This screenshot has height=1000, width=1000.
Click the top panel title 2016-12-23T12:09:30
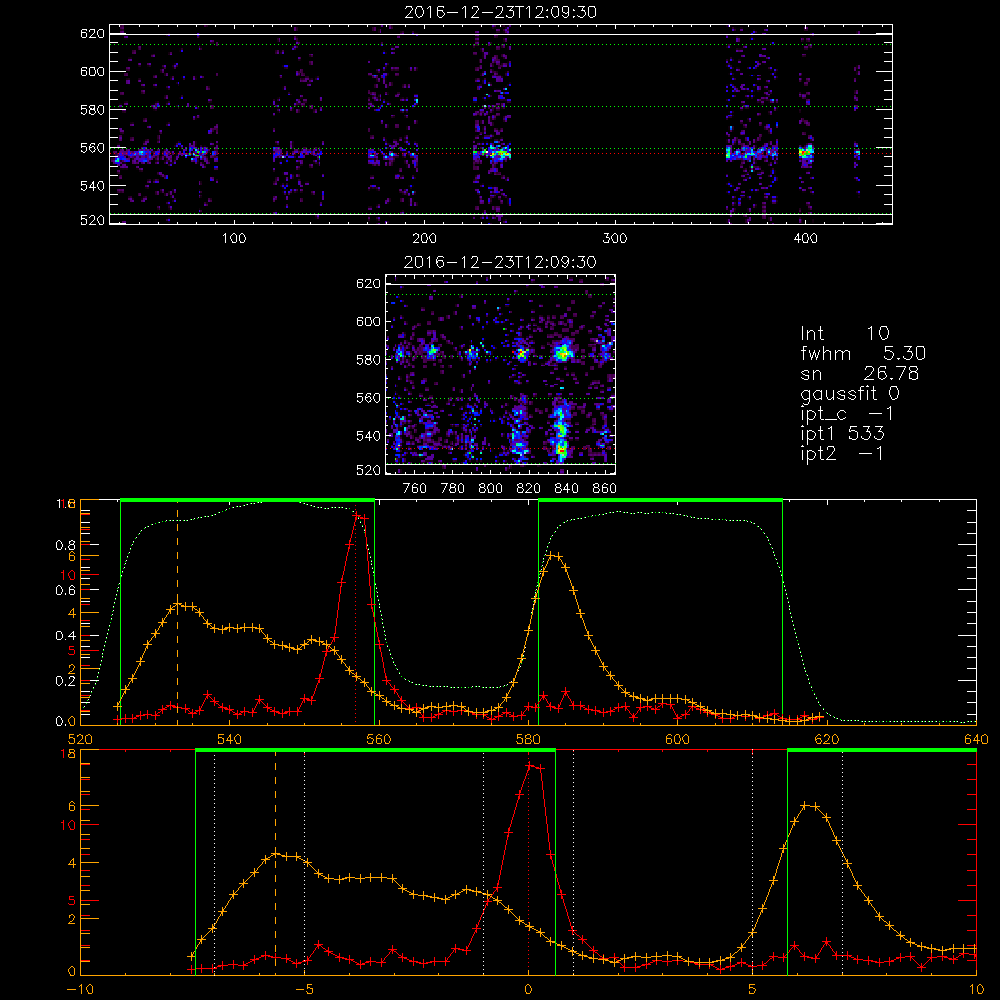click(x=500, y=12)
